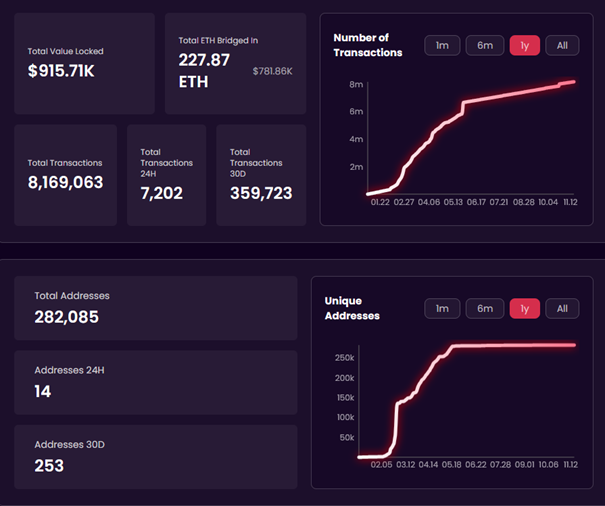Viewport: 605px width, 506px height.
Task: Click the active 1y button on Transactions chart
Action: point(524,45)
